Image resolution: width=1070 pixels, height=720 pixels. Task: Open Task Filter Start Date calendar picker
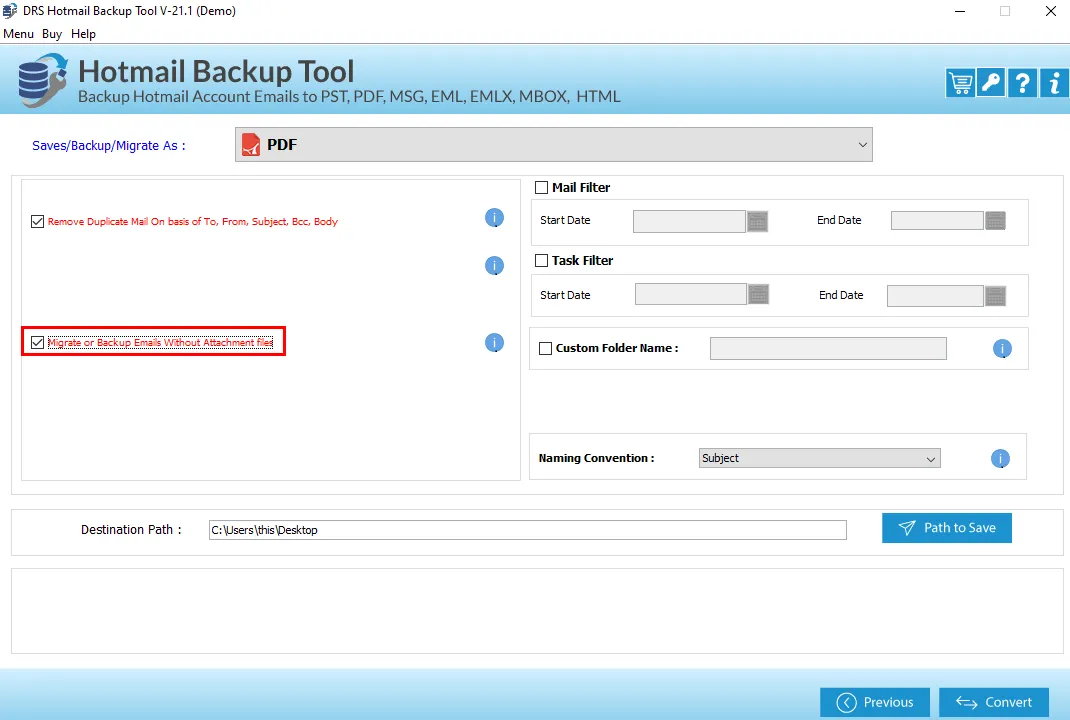pyautogui.click(x=759, y=294)
